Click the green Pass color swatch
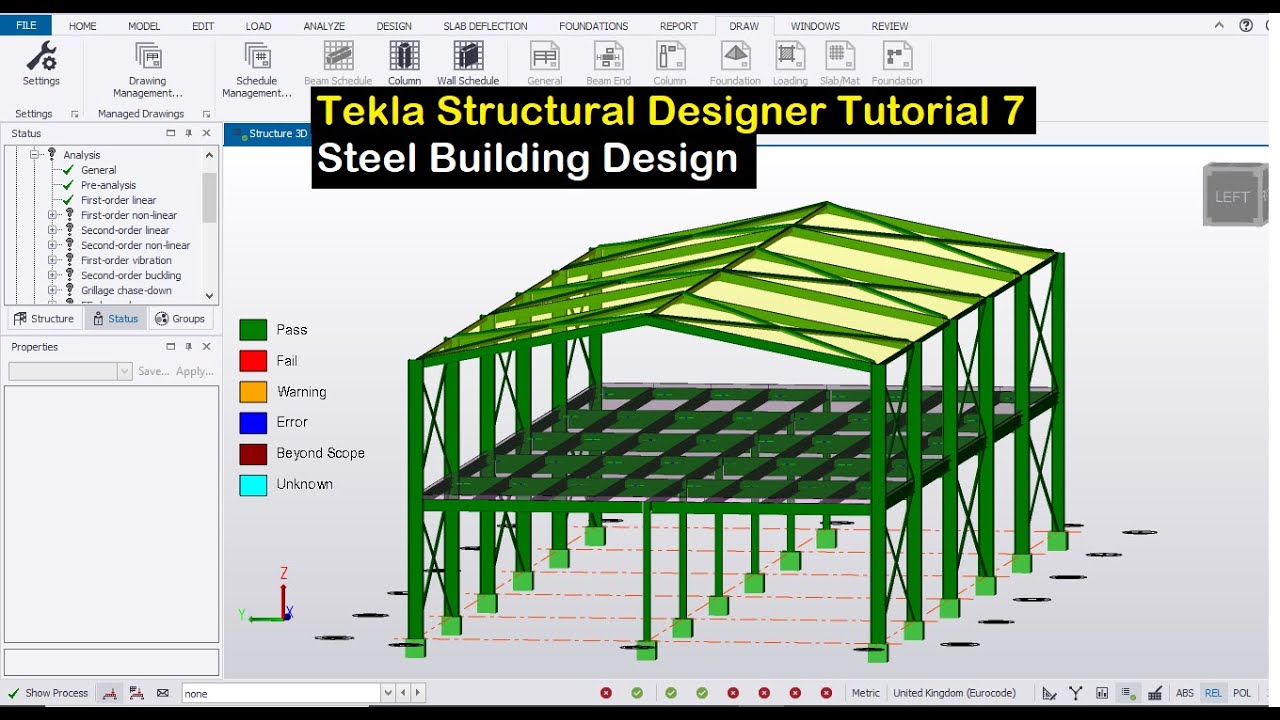Image resolution: width=1280 pixels, height=720 pixels. coord(253,329)
